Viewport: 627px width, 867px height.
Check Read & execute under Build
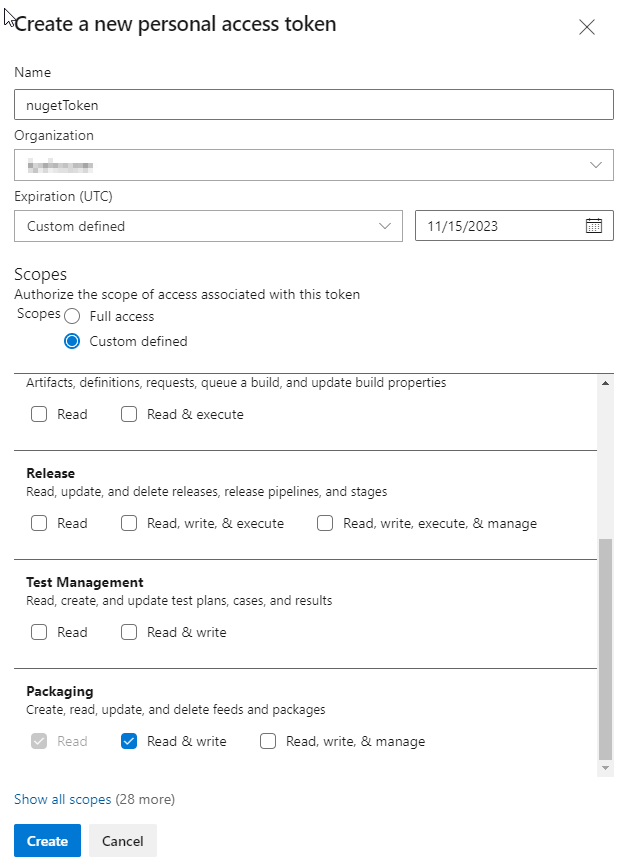[129, 413]
